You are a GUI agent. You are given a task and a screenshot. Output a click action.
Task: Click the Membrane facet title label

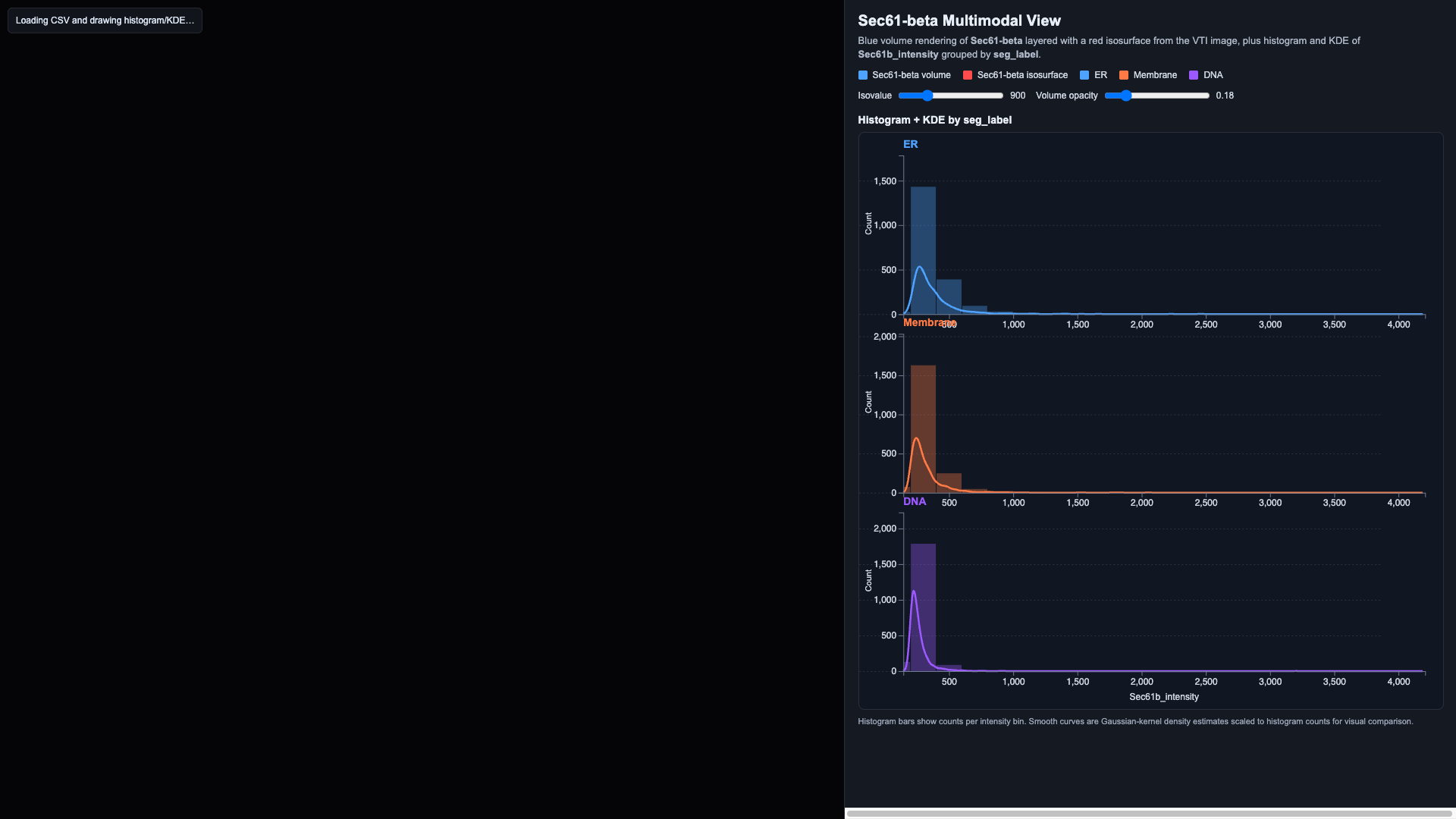point(929,322)
